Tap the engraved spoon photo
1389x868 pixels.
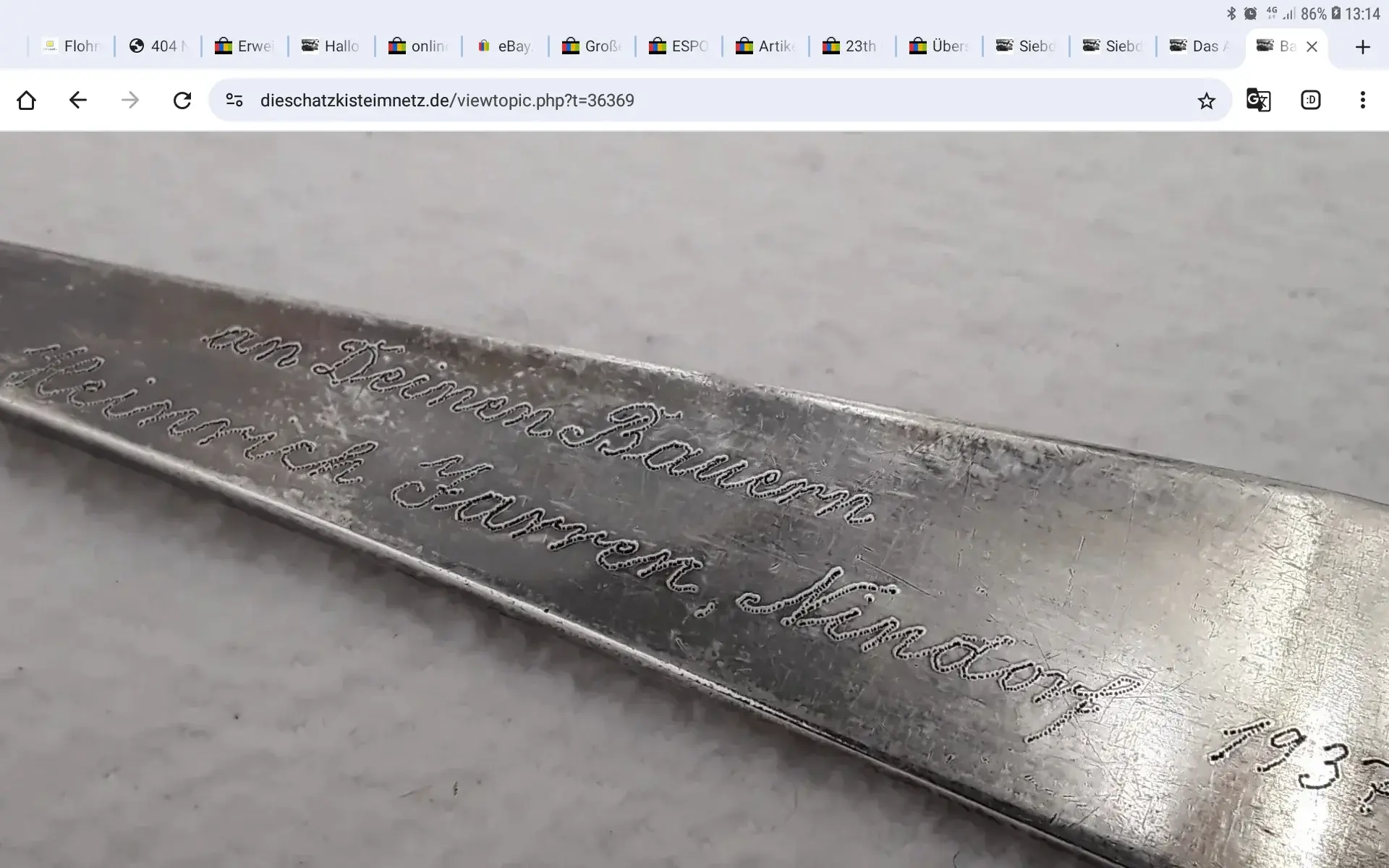point(694,500)
